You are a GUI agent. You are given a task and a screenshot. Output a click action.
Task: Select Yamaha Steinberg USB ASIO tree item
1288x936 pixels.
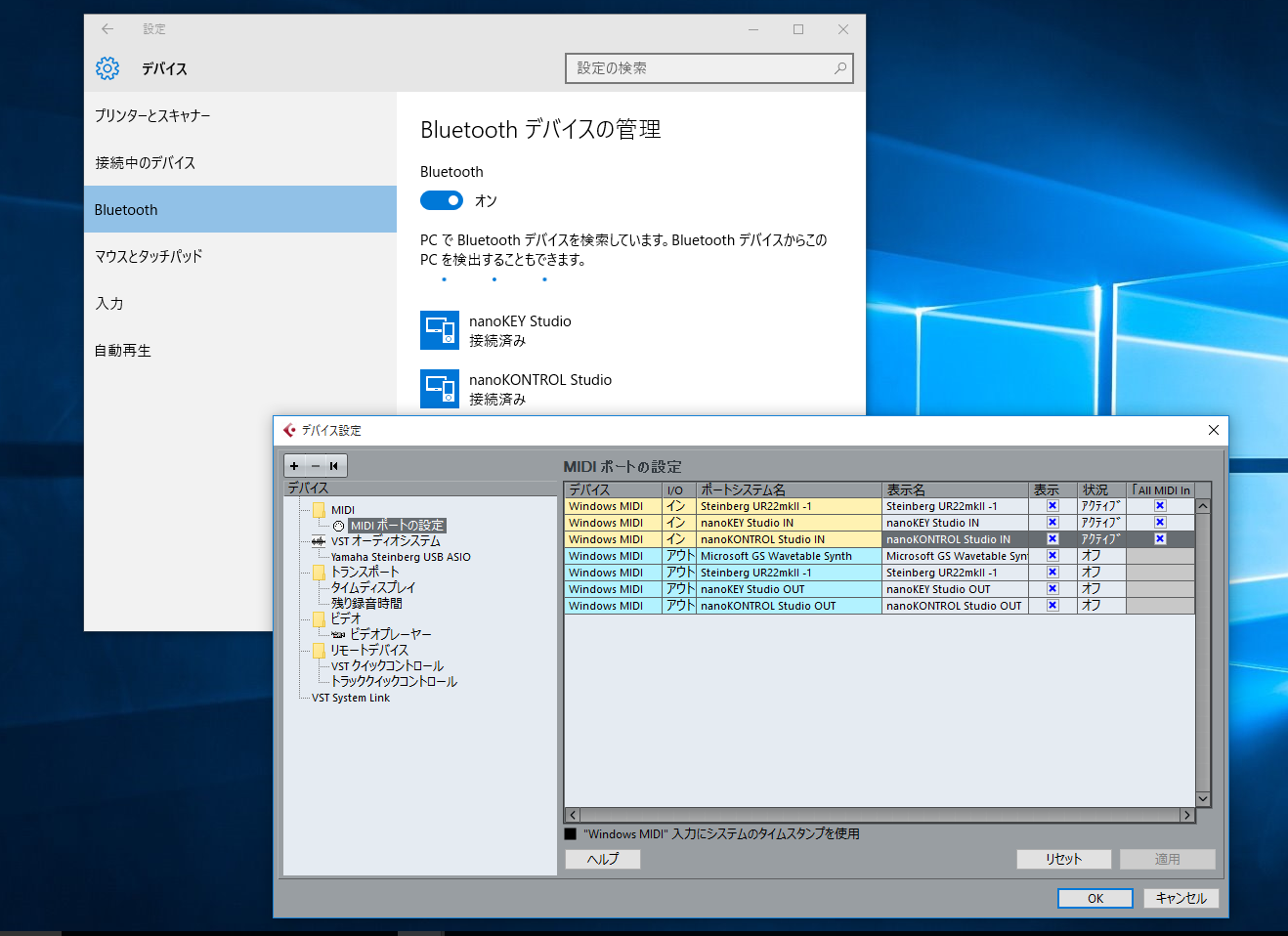pyautogui.click(x=401, y=557)
